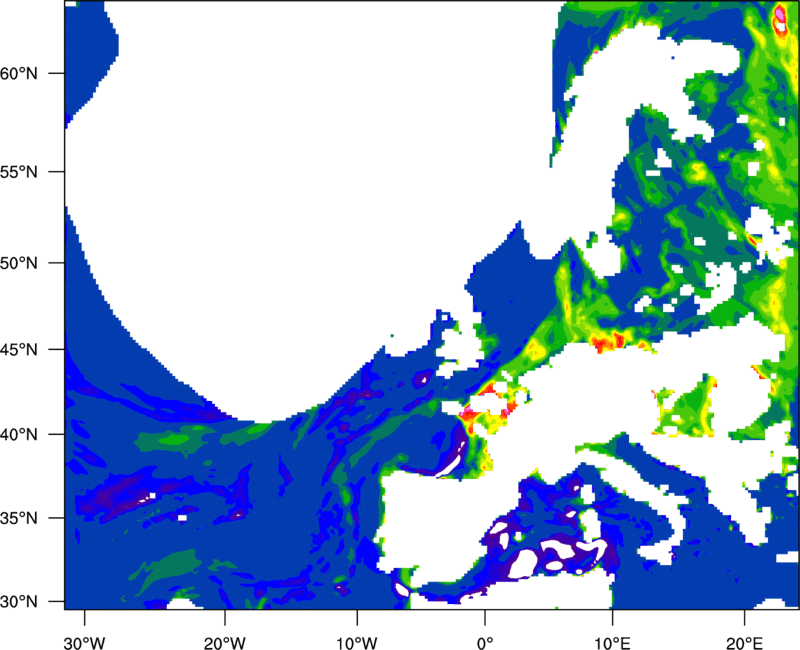Click the 45°N latitude label
Viewport: 800px width, 650px height.
(19, 349)
